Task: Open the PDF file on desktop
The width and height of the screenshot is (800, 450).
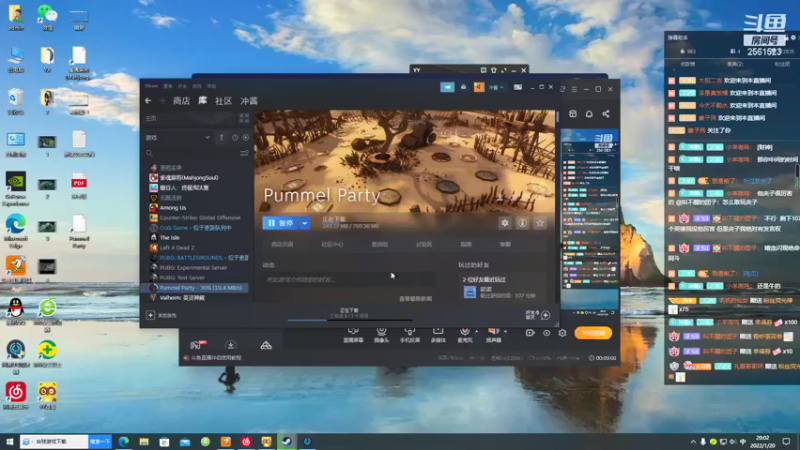Action: click(79, 186)
